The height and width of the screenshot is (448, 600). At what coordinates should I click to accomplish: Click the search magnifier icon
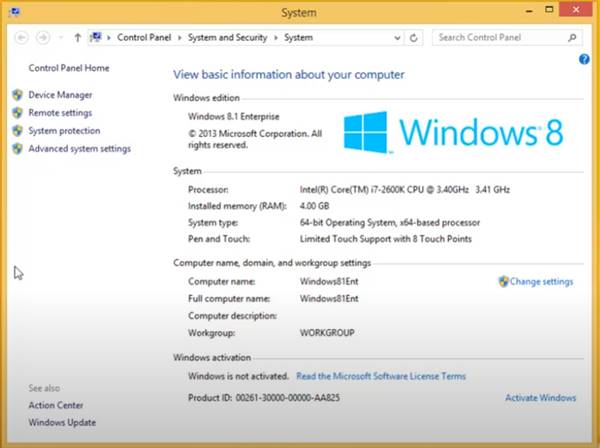tap(572, 37)
